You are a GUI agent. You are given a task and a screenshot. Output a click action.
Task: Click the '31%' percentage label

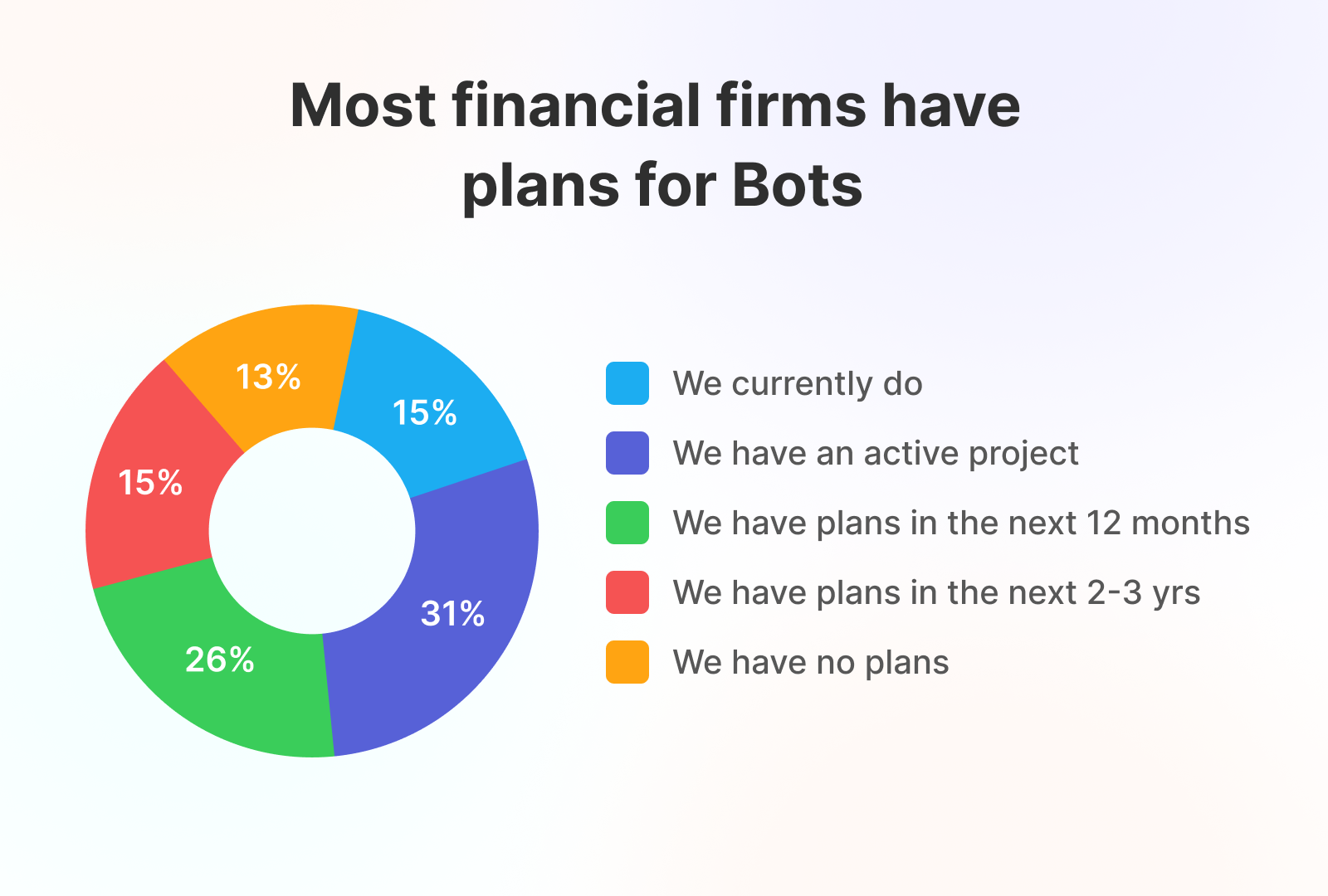tap(452, 614)
